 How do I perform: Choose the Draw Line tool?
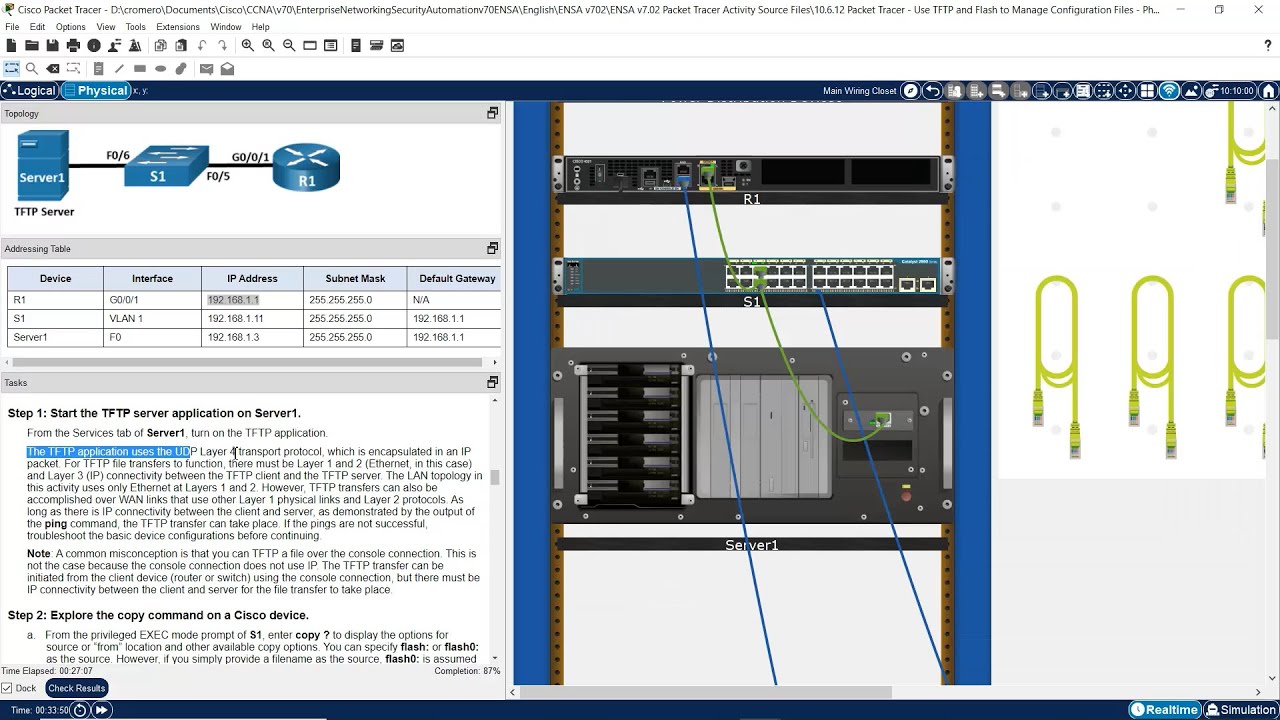(119, 69)
